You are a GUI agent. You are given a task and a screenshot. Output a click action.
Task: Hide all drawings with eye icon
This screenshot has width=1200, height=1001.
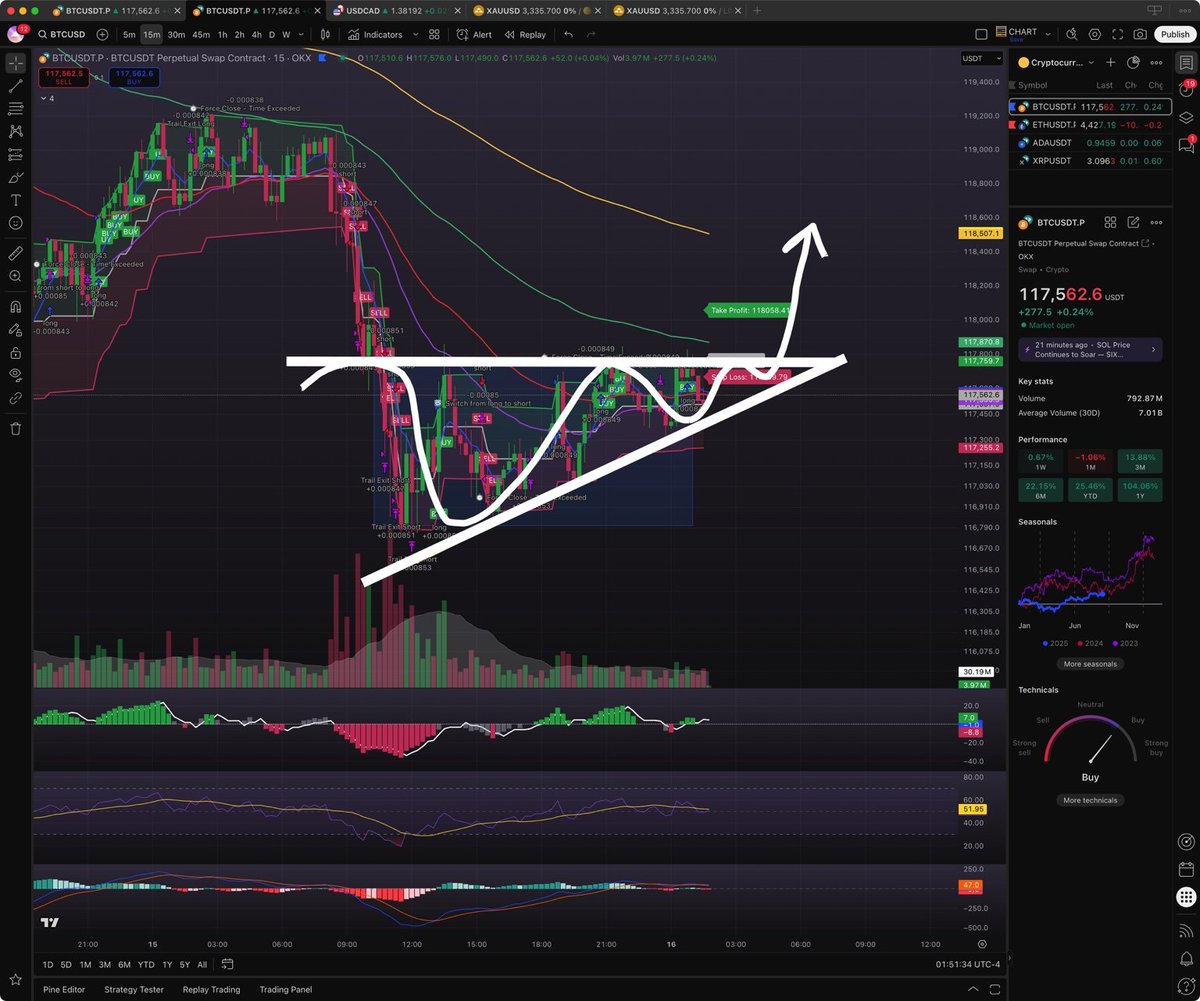[15, 375]
